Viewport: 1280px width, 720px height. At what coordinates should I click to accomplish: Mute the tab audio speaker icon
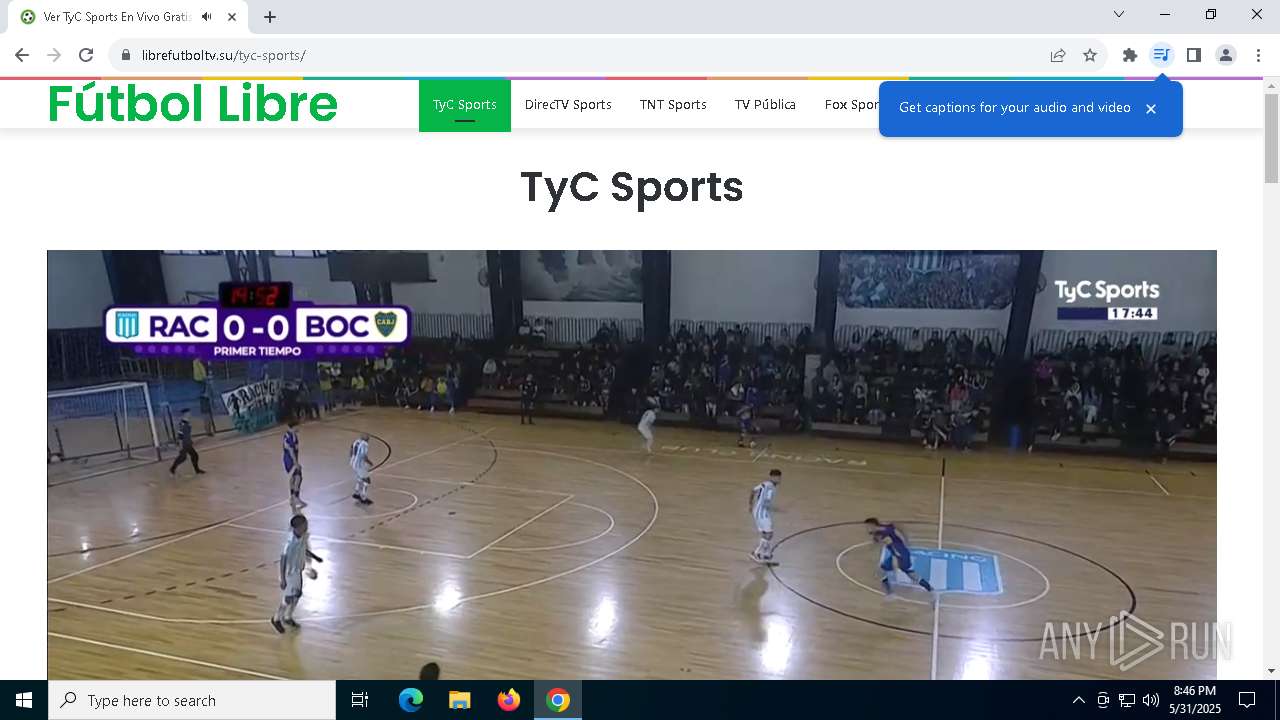click(x=207, y=17)
